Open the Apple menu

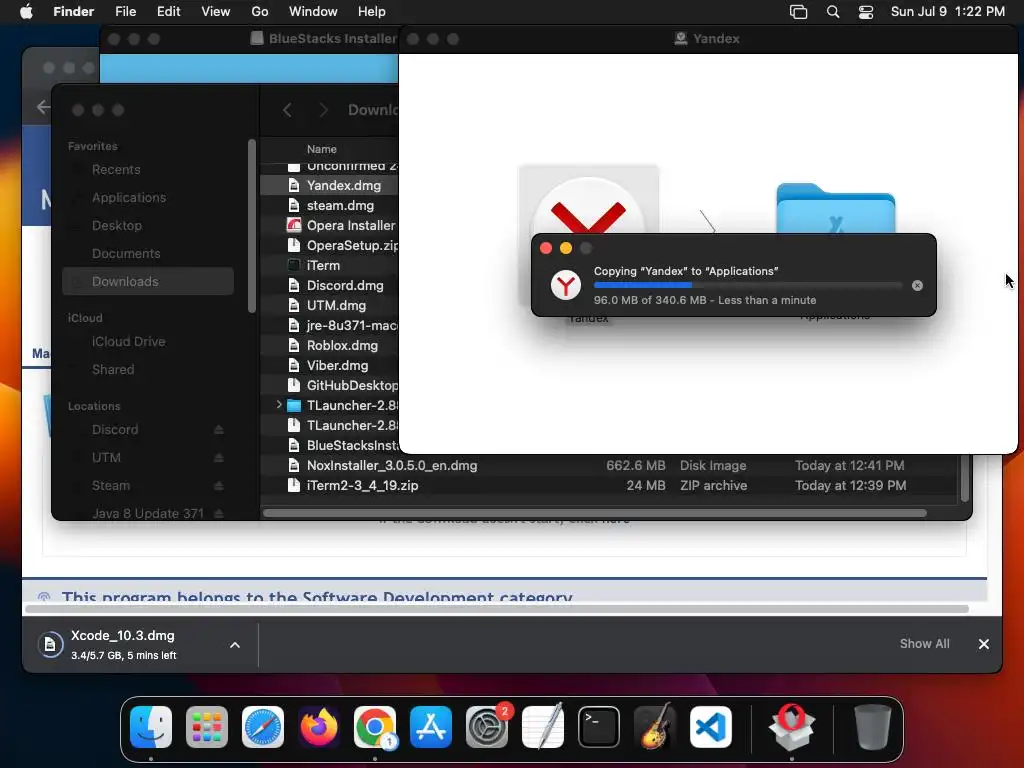pyautogui.click(x=26, y=12)
